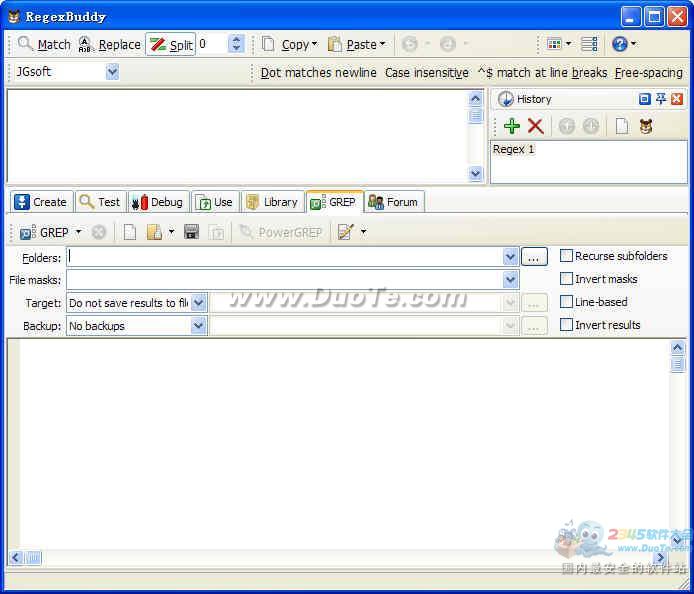
Task: Open the Target dropdown
Action: pyautogui.click(x=199, y=303)
